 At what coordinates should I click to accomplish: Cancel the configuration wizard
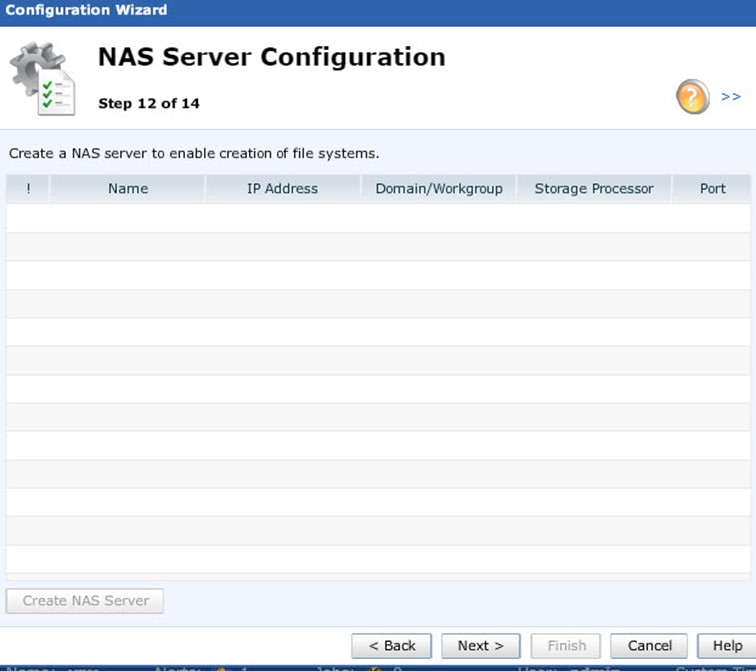pos(649,645)
